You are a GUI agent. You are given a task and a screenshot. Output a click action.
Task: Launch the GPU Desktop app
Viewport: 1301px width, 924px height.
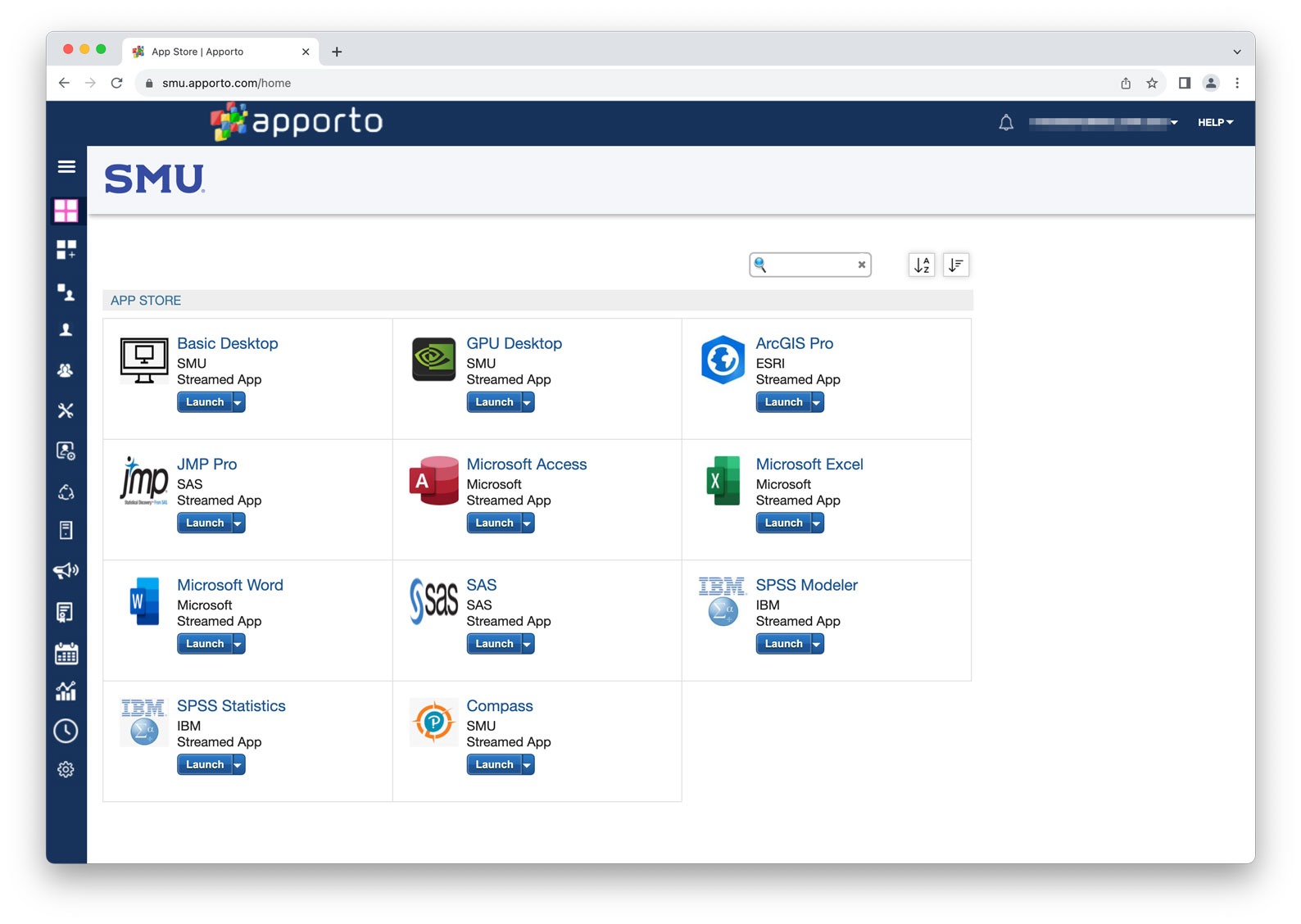coord(494,402)
